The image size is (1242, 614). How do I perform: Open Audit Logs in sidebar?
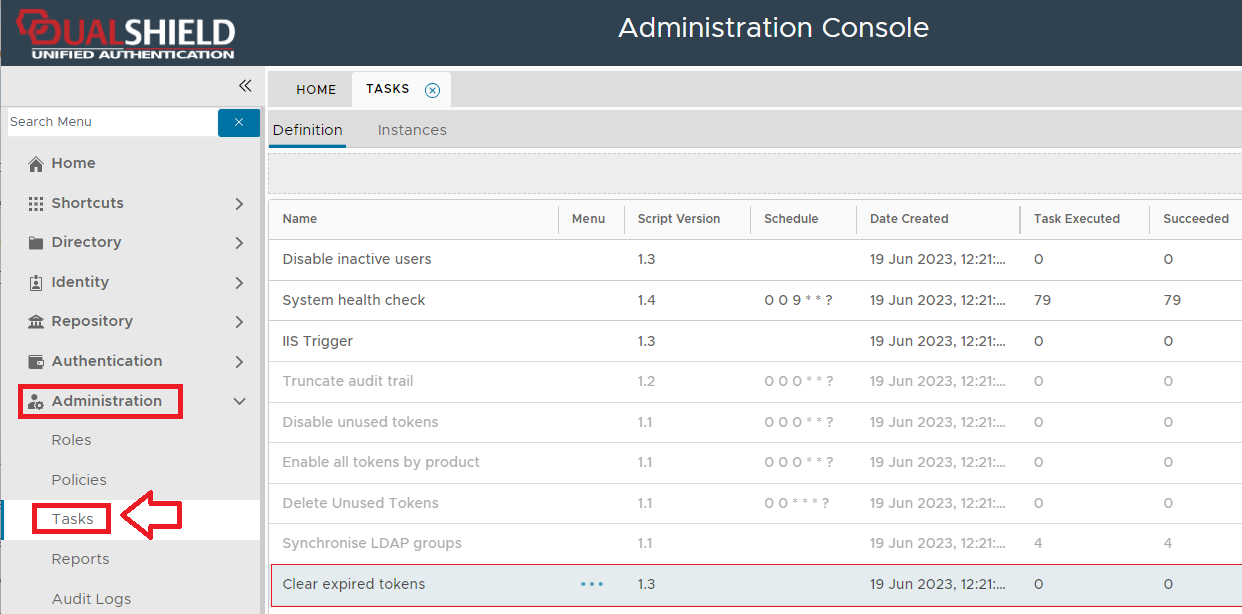tap(91, 599)
